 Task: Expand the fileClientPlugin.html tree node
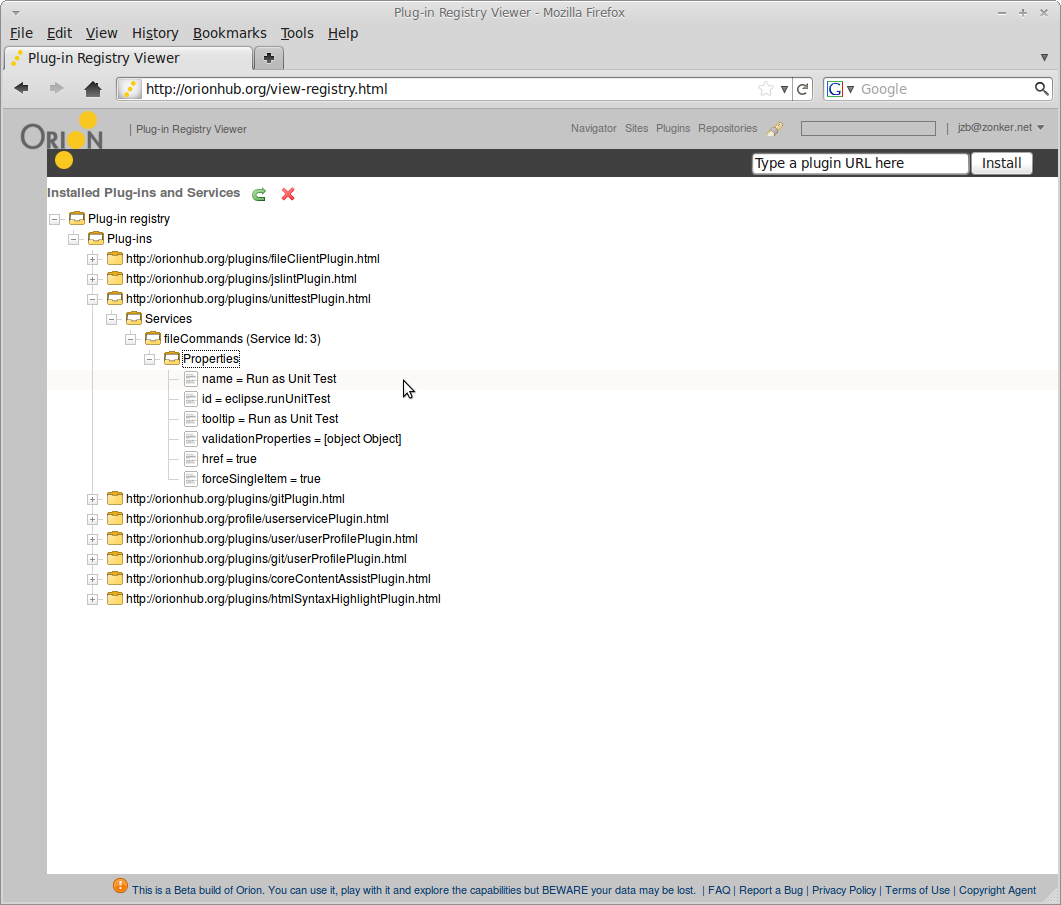(x=93, y=259)
